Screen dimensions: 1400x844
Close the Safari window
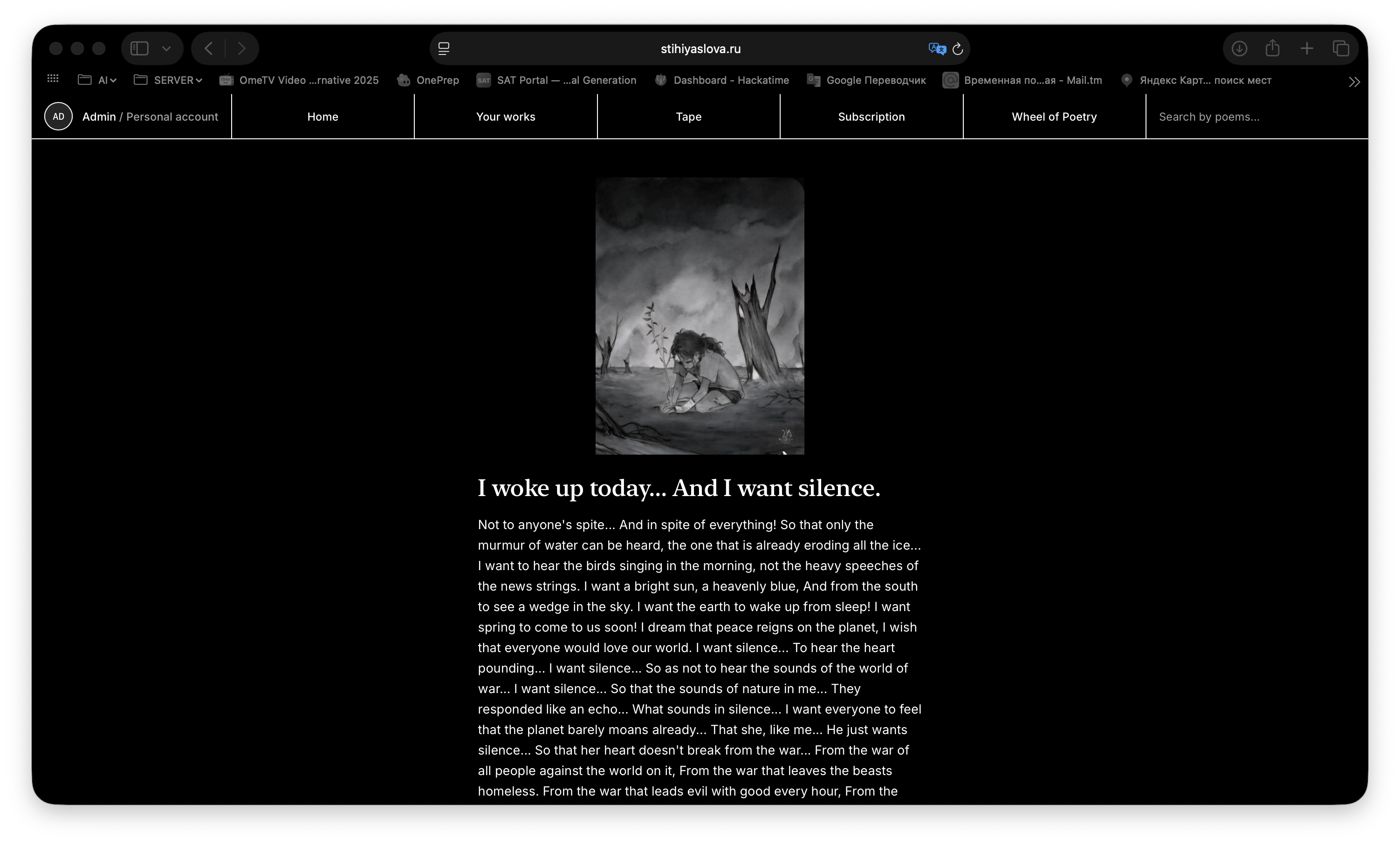(55, 49)
